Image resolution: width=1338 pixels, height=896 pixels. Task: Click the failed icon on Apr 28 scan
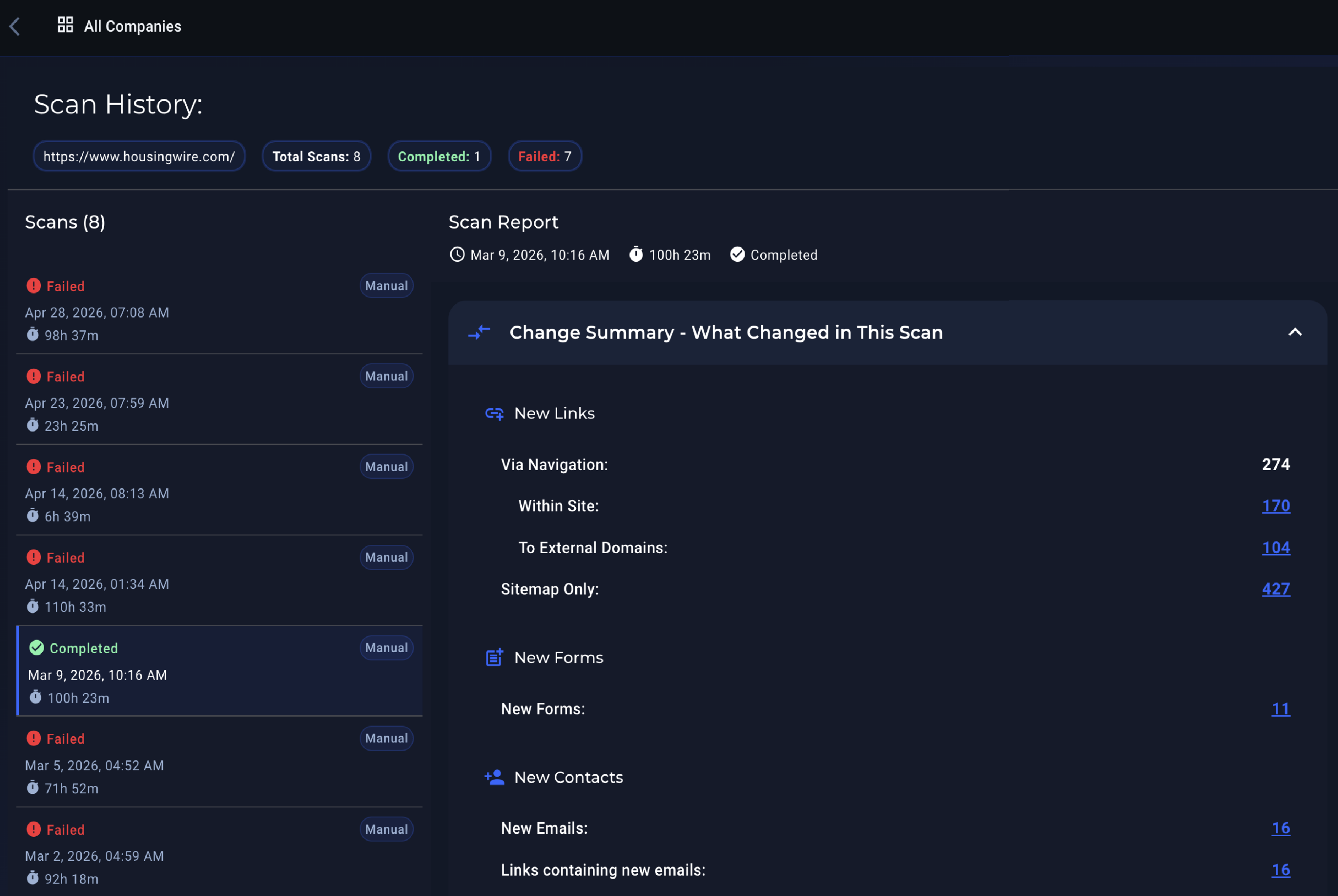pyautogui.click(x=34, y=286)
